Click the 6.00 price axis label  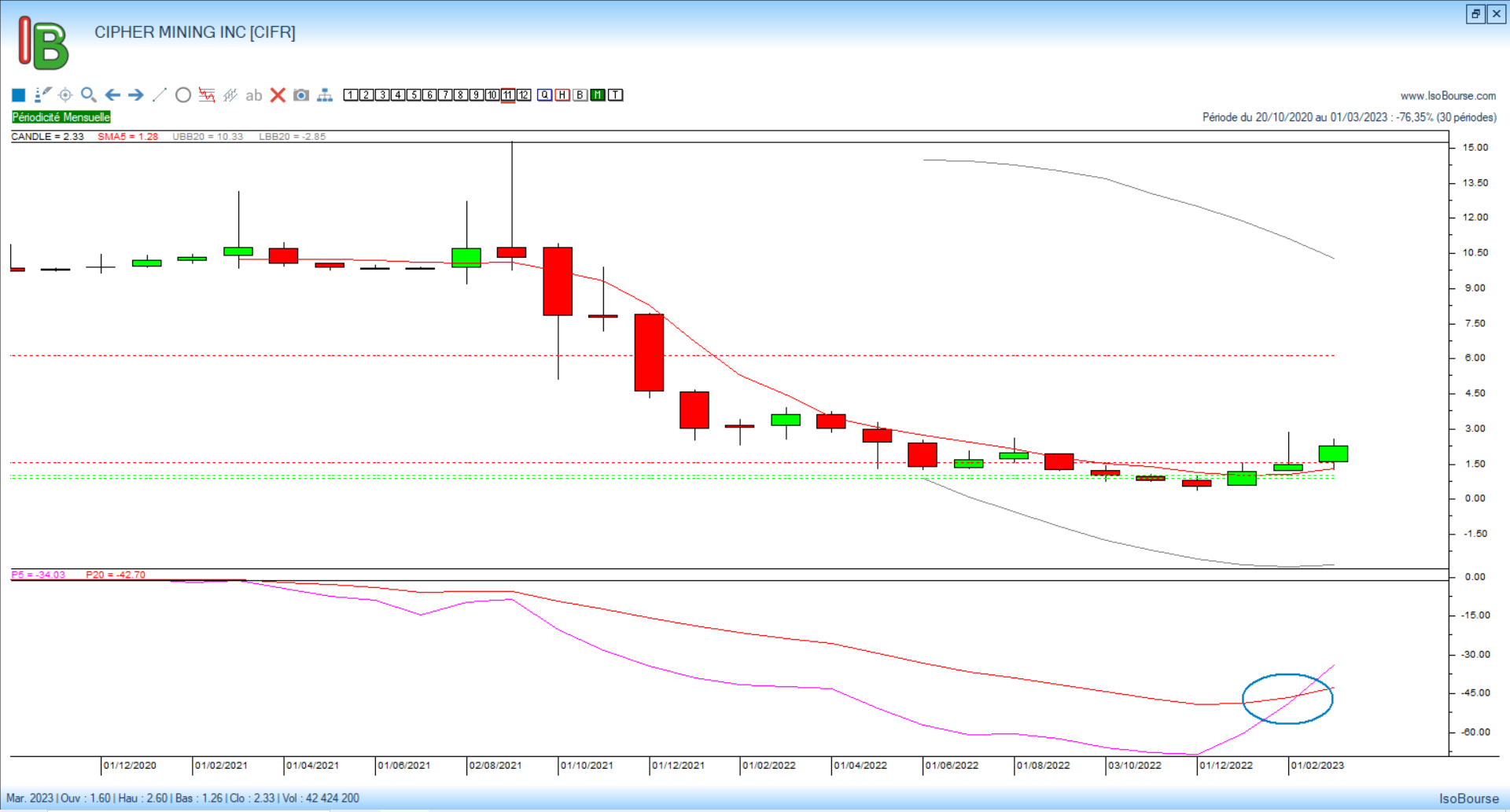[1475, 358]
